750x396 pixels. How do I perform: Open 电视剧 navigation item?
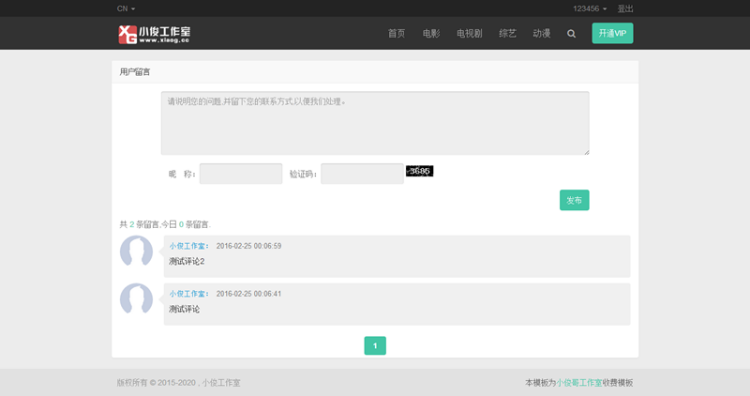click(x=469, y=33)
